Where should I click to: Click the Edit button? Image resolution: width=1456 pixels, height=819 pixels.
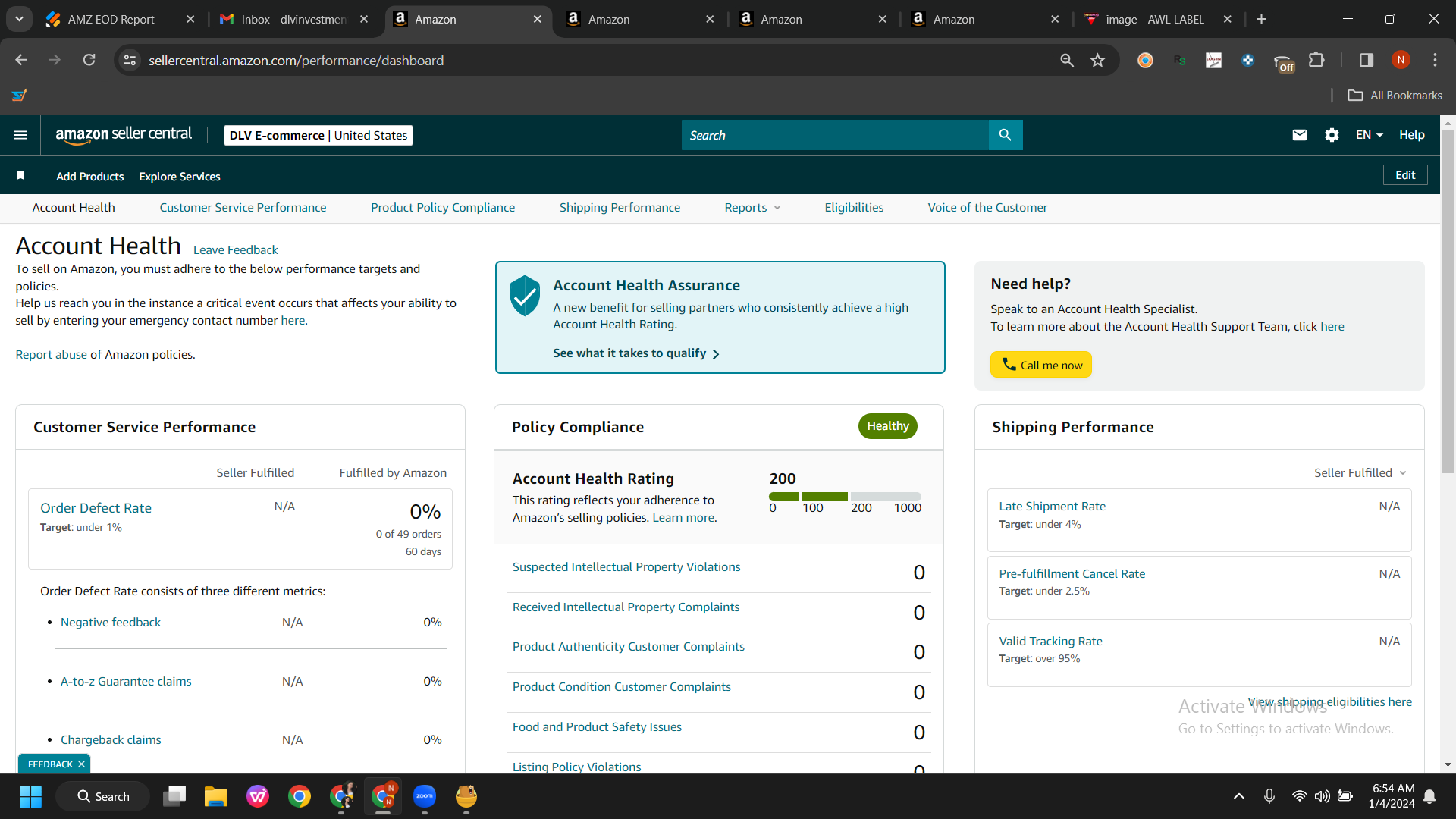point(1405,175)
